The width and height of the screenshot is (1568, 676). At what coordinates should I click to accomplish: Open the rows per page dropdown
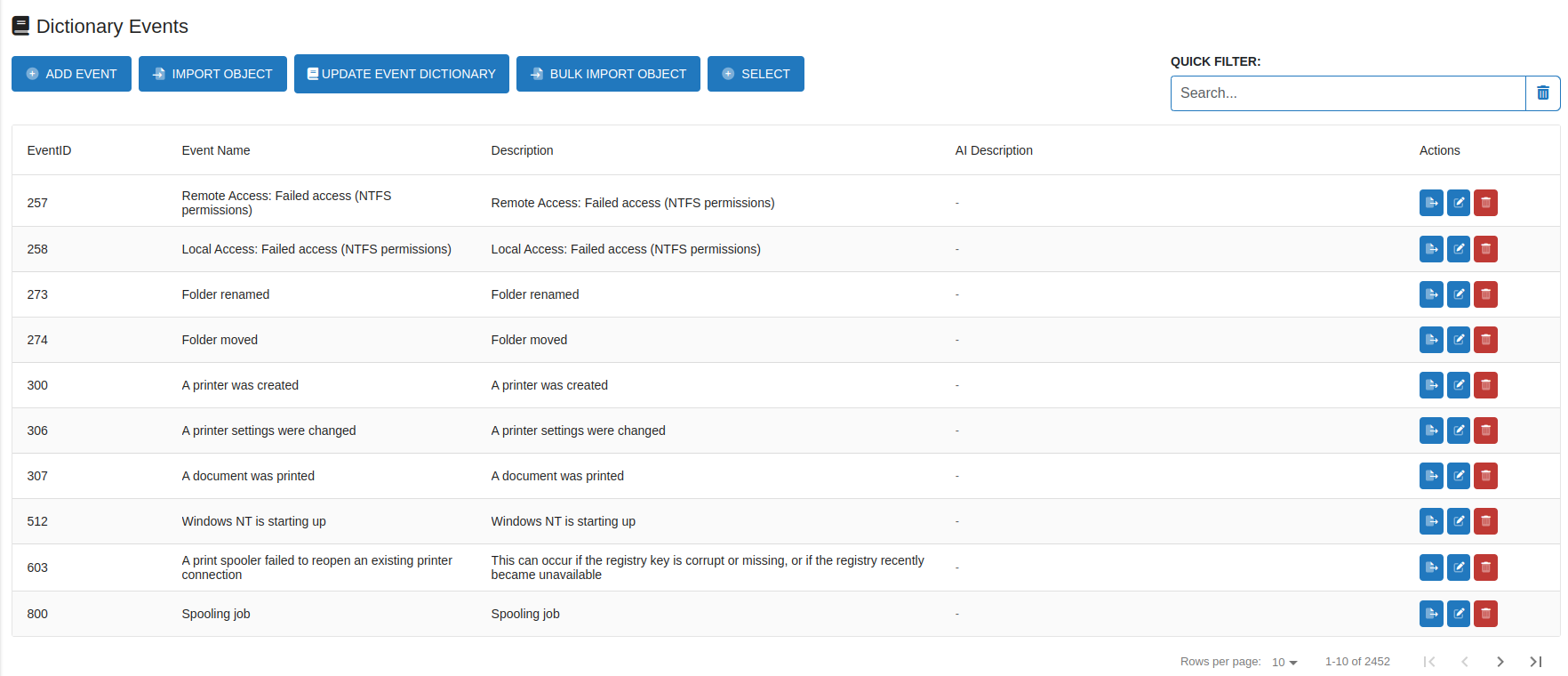click(x=1284, y=662)
